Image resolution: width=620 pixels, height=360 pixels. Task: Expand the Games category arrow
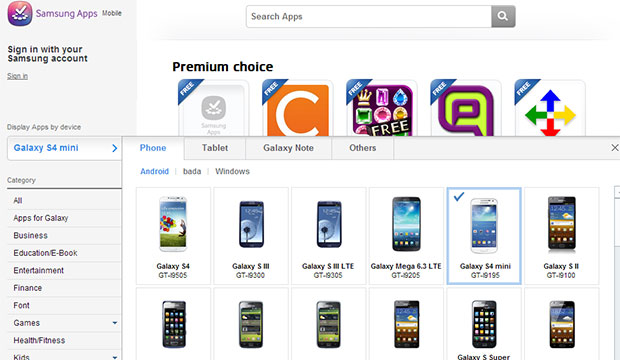(115, 323)
